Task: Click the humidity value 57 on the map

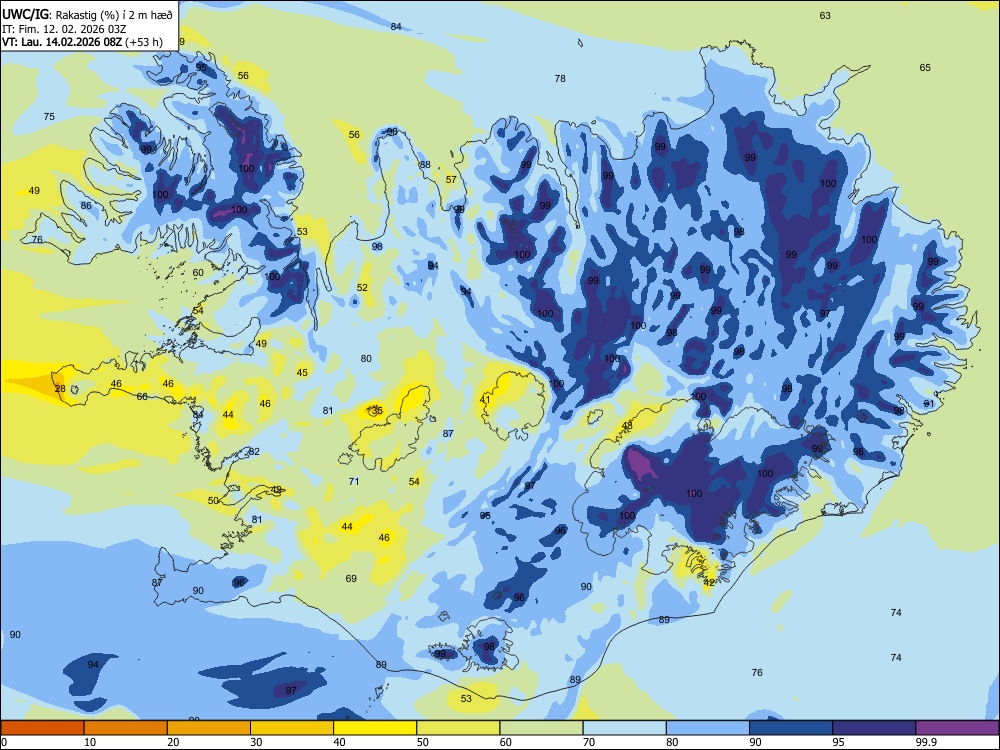Action: point(451,179)
